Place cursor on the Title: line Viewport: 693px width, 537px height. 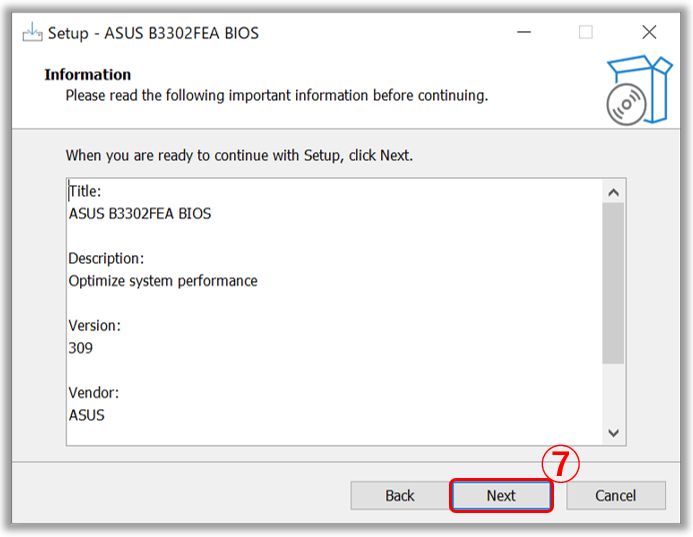pos(85,191)
